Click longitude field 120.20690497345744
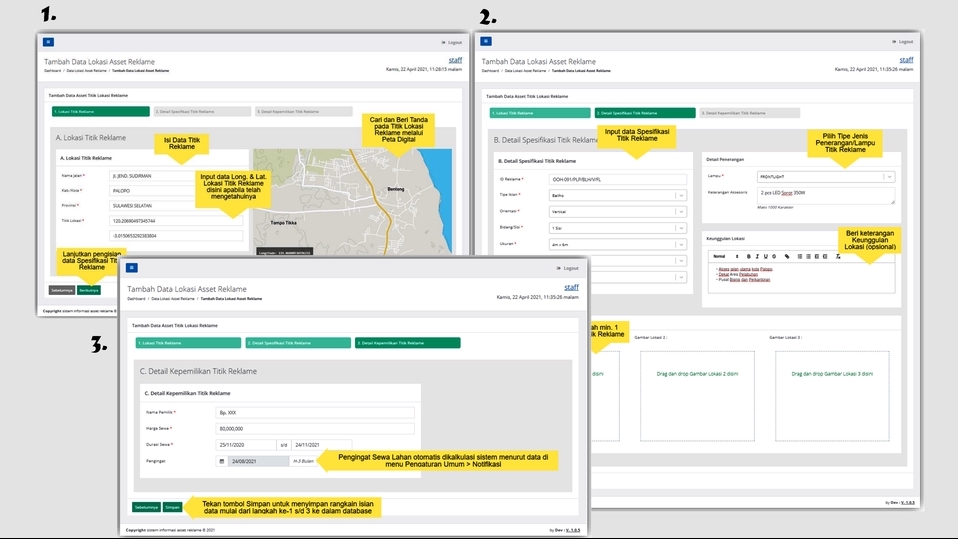 (x=176, y=221)
